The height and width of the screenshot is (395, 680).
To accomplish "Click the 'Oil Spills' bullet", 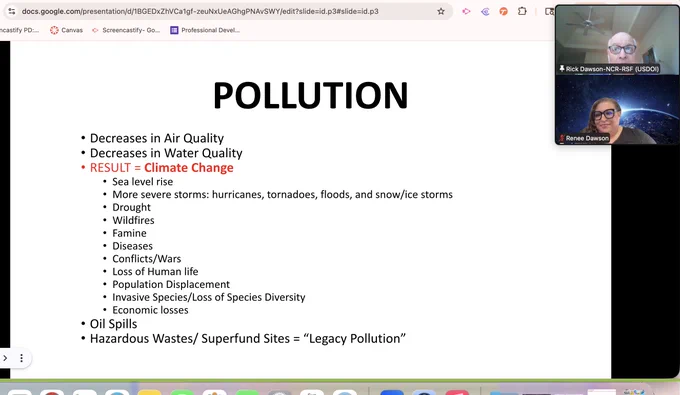I will 113,324.
